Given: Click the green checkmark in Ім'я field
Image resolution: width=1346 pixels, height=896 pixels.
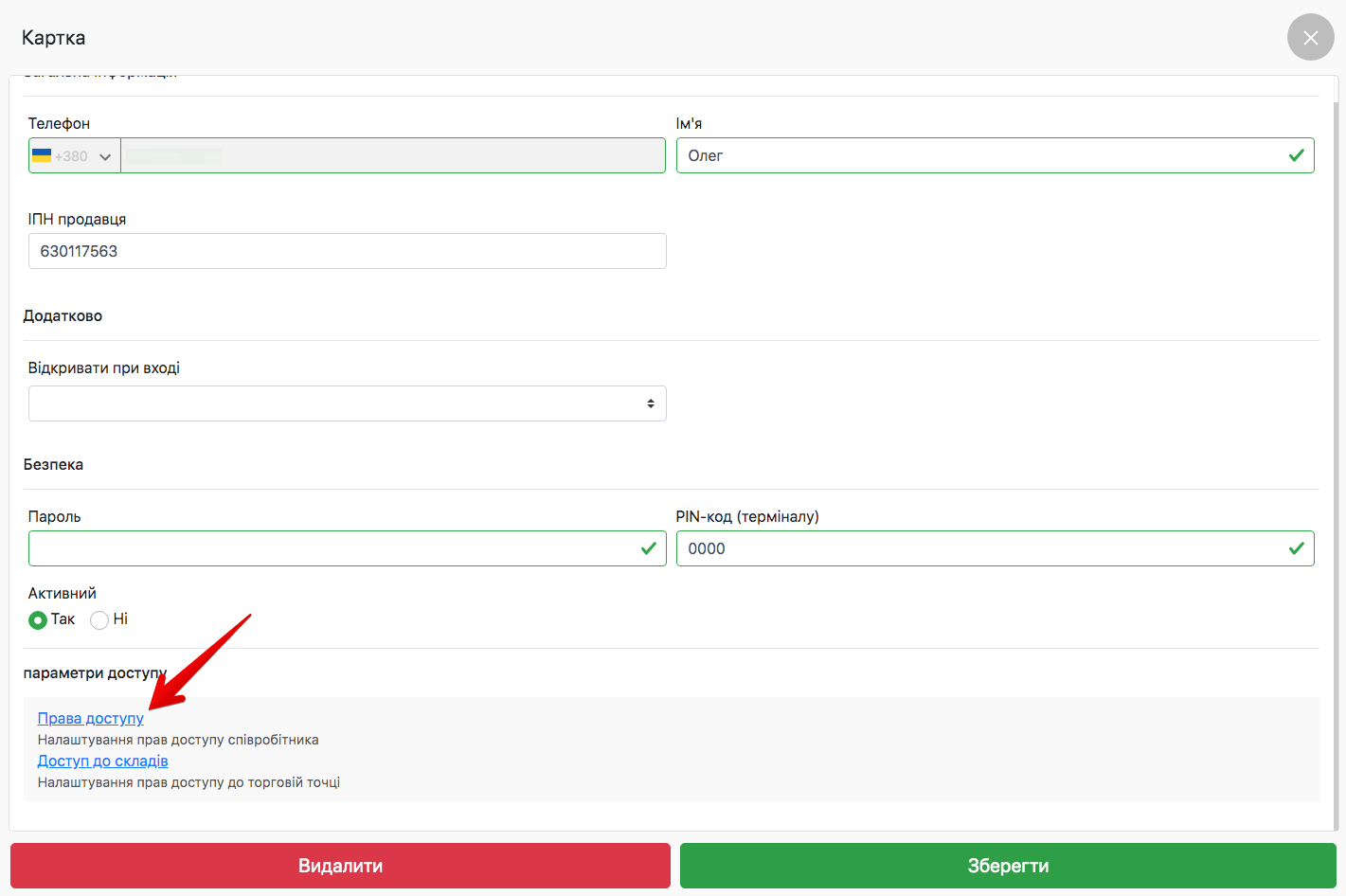Looking at the screenshot, I should click(x=1296, y=155).
